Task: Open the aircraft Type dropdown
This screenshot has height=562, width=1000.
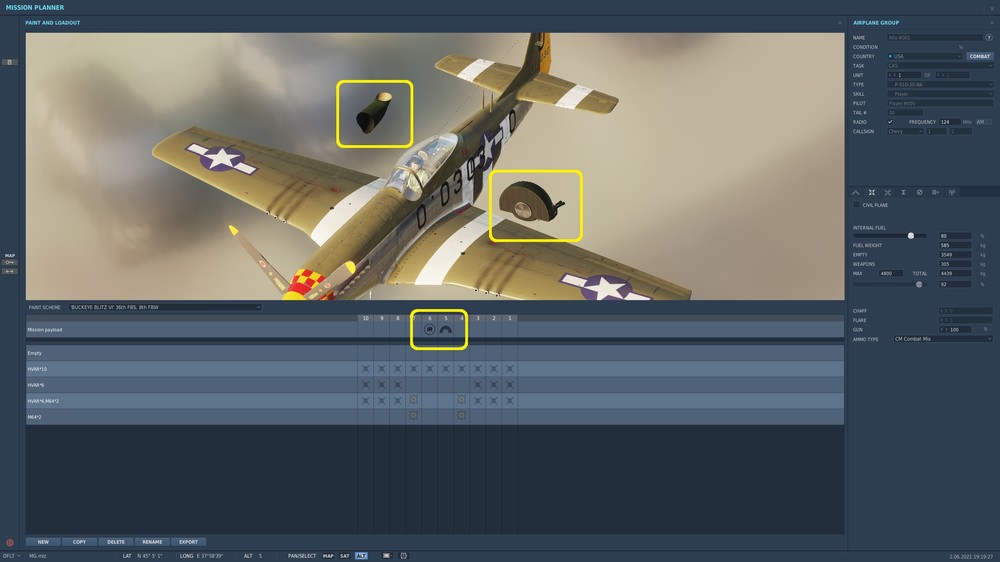Action: 939,84
